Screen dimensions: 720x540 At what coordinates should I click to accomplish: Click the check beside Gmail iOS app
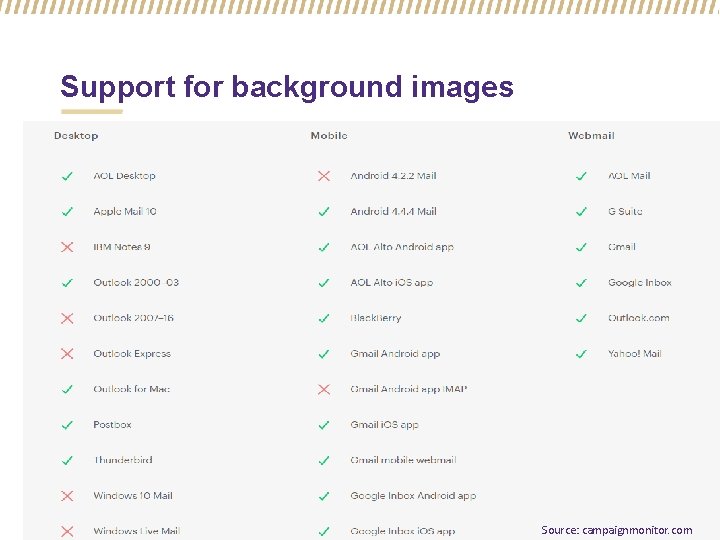(324, 425)
